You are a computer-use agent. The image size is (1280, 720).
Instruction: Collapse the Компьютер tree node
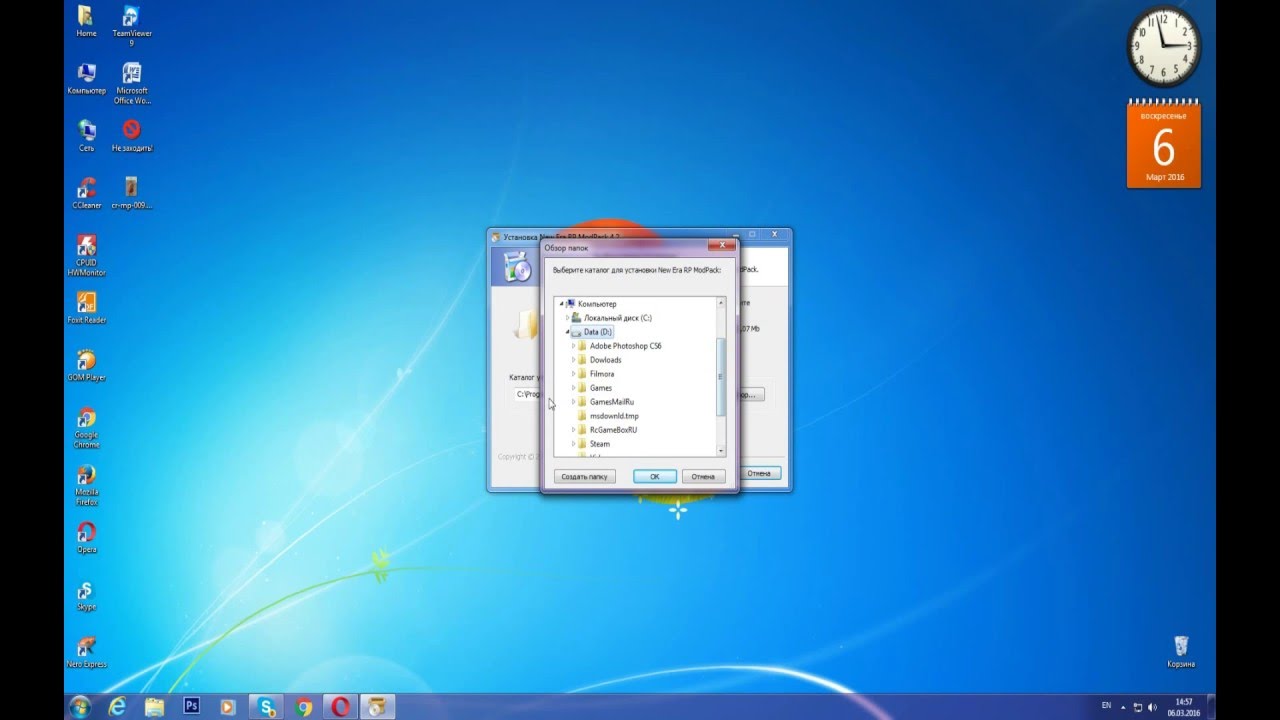tap(562, 303)
